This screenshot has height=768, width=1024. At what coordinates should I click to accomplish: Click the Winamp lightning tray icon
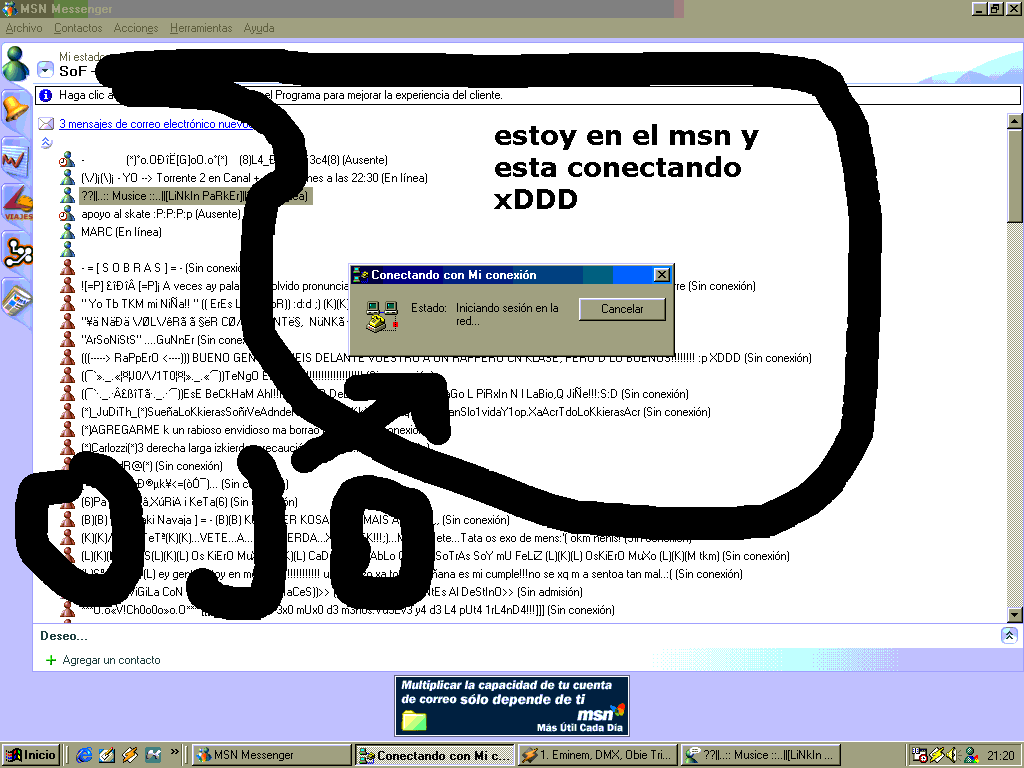[936, 755]
